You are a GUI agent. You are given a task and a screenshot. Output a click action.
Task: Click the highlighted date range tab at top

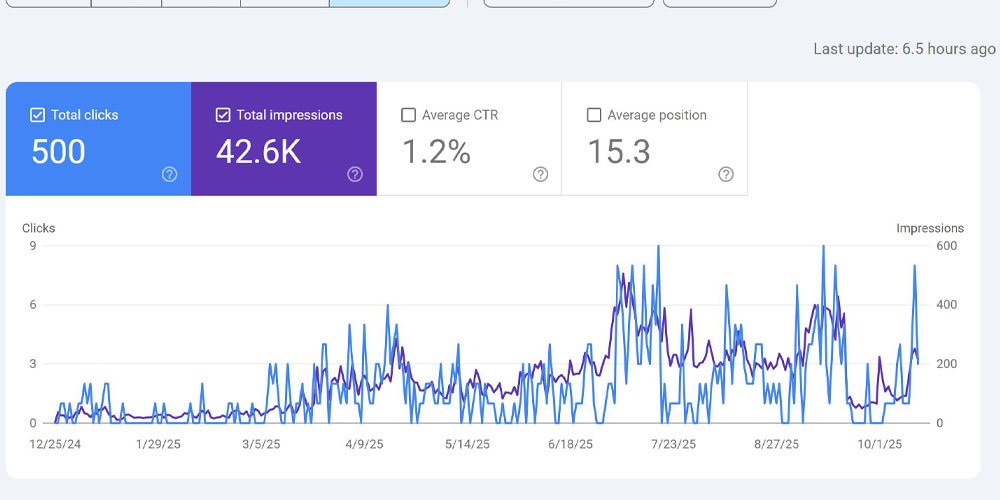pos(390,3)
